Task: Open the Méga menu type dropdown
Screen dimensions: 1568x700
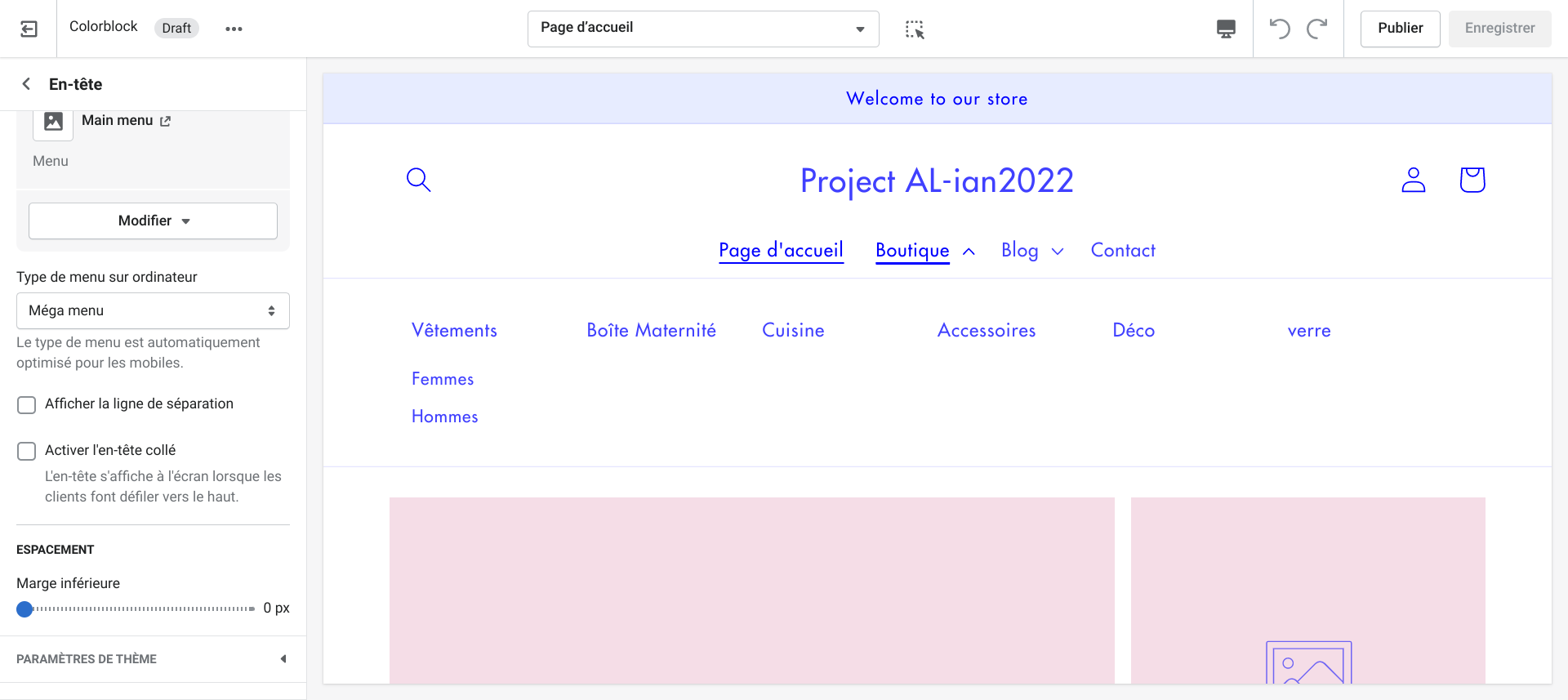Action: [x=153, y=311]
